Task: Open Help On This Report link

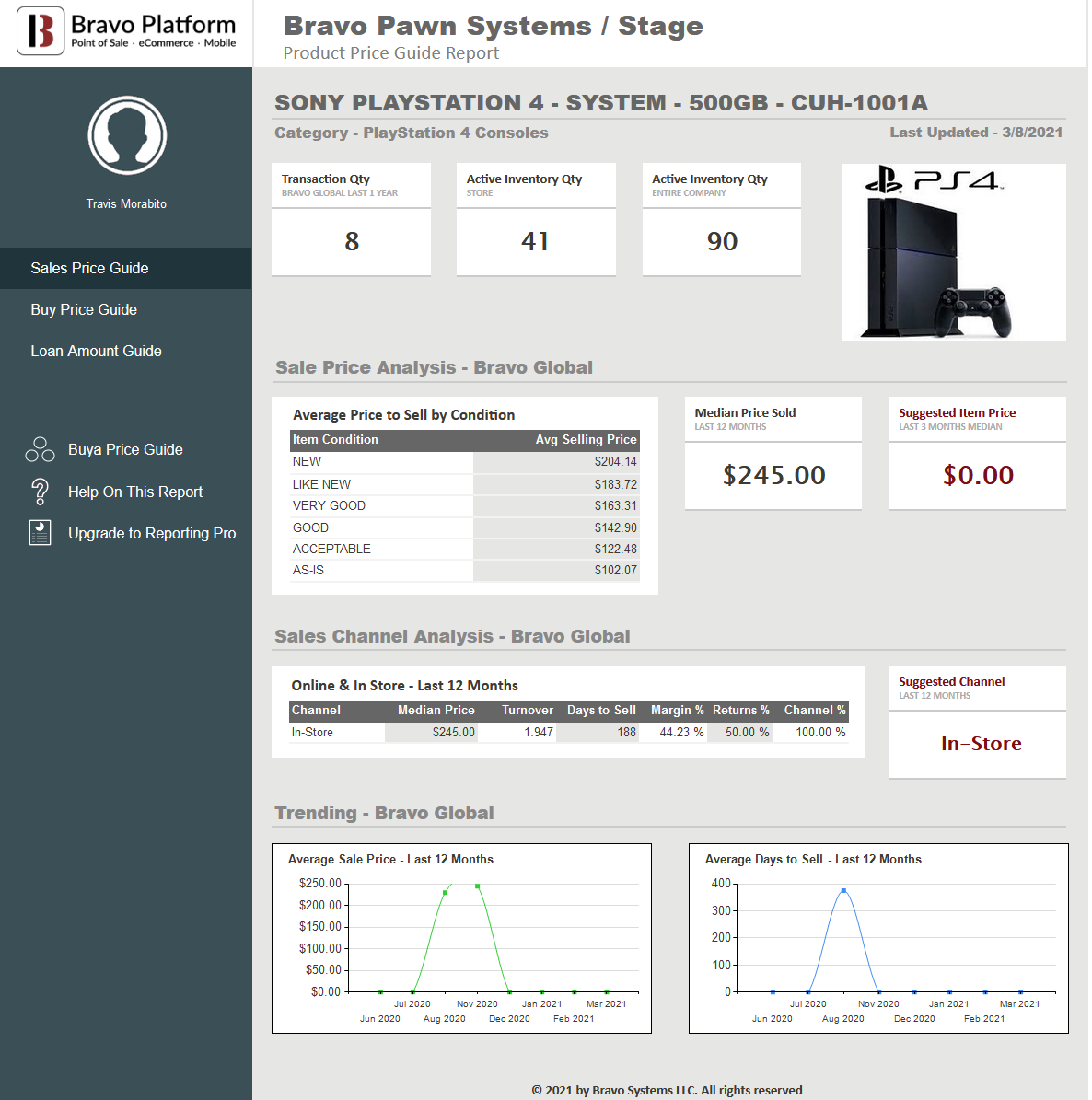Action: pos(135,492)
